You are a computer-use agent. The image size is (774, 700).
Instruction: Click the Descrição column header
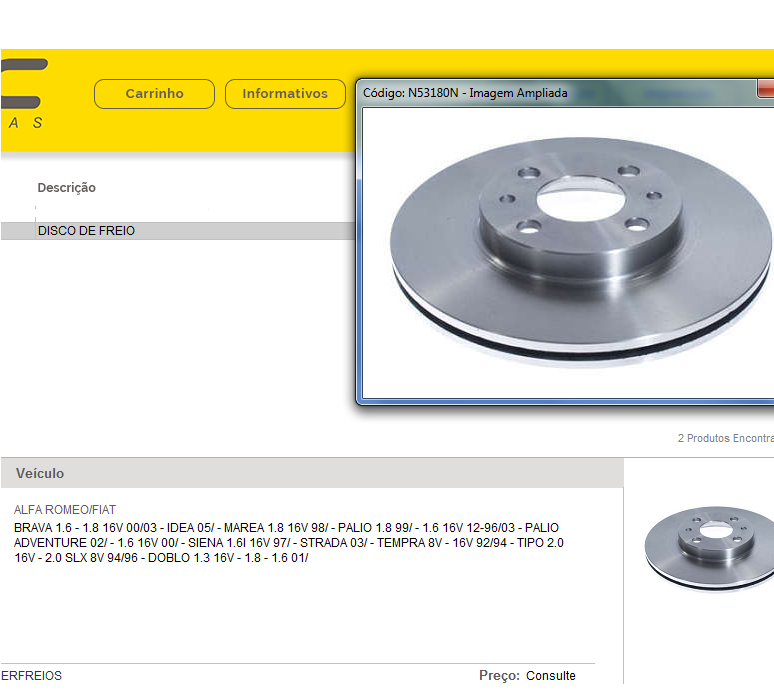(x=67, y=188)
